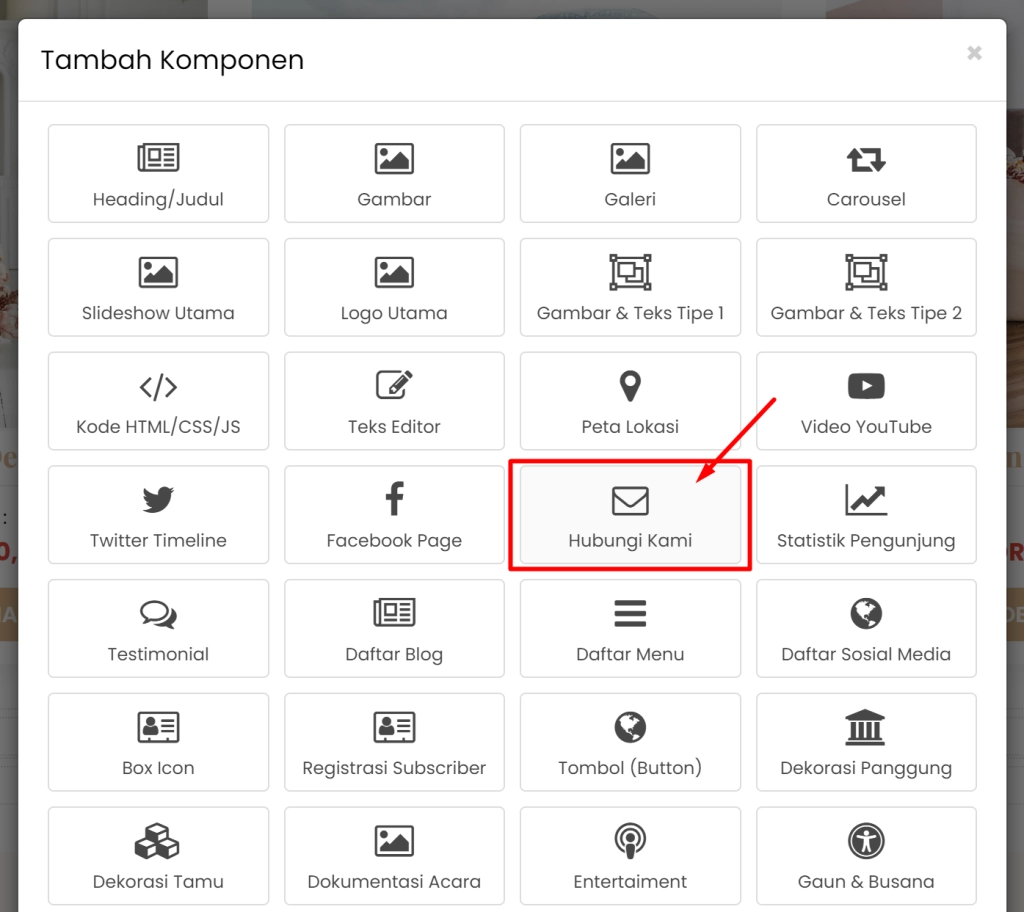Add the Gaun & Busana component
1024x912 pixels.
866,856
